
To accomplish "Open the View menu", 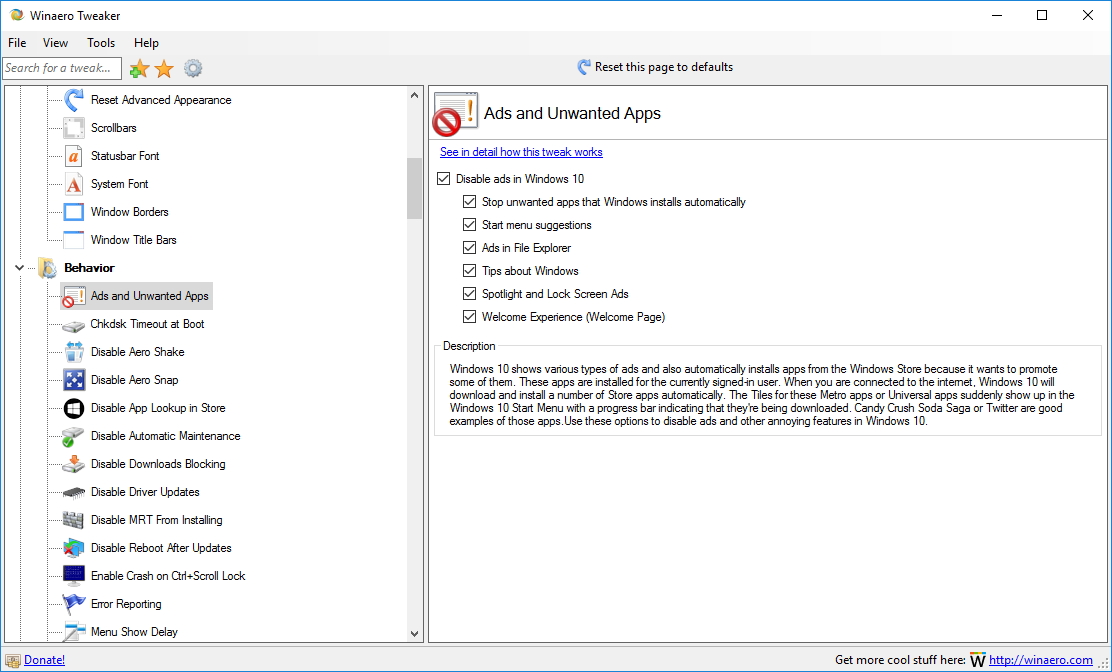I will coord(55,43).
